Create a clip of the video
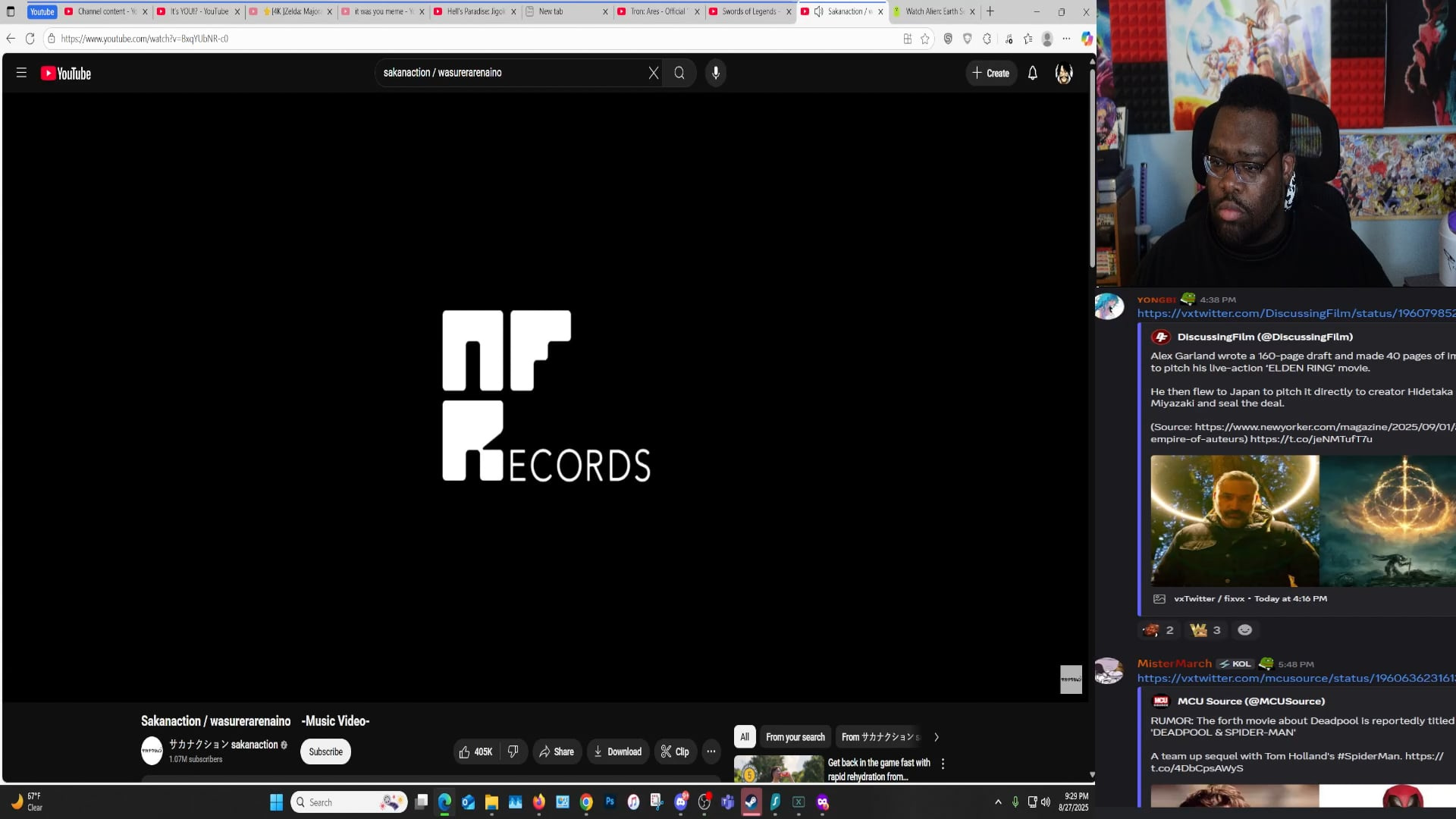The image size is (1456, 819). tap(675, 752)
